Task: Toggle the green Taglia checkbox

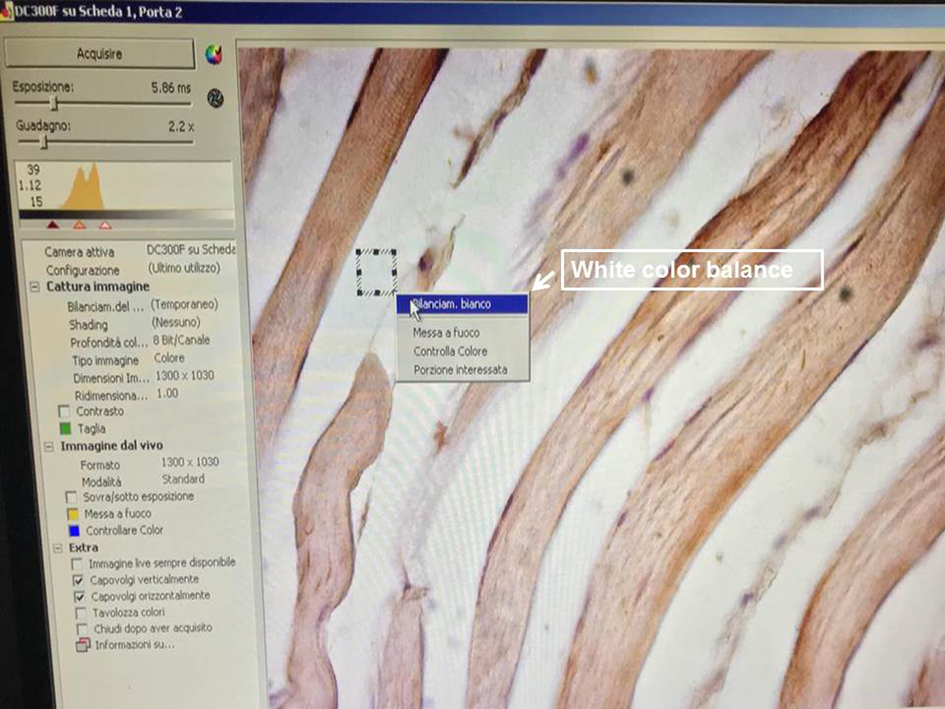Action: (65, 429)
